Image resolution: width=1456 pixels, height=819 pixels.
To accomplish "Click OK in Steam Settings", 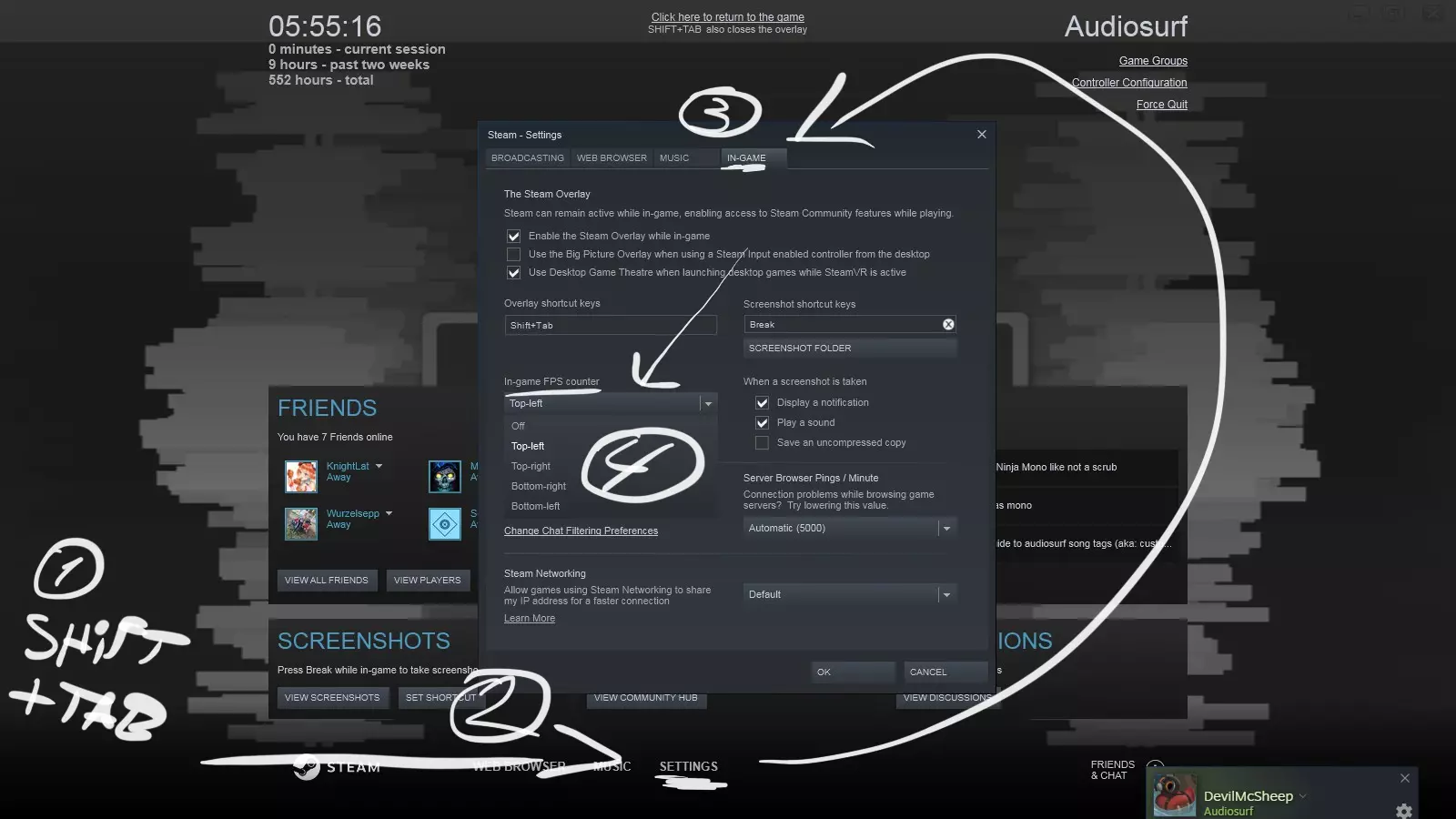I will [853, 672].
